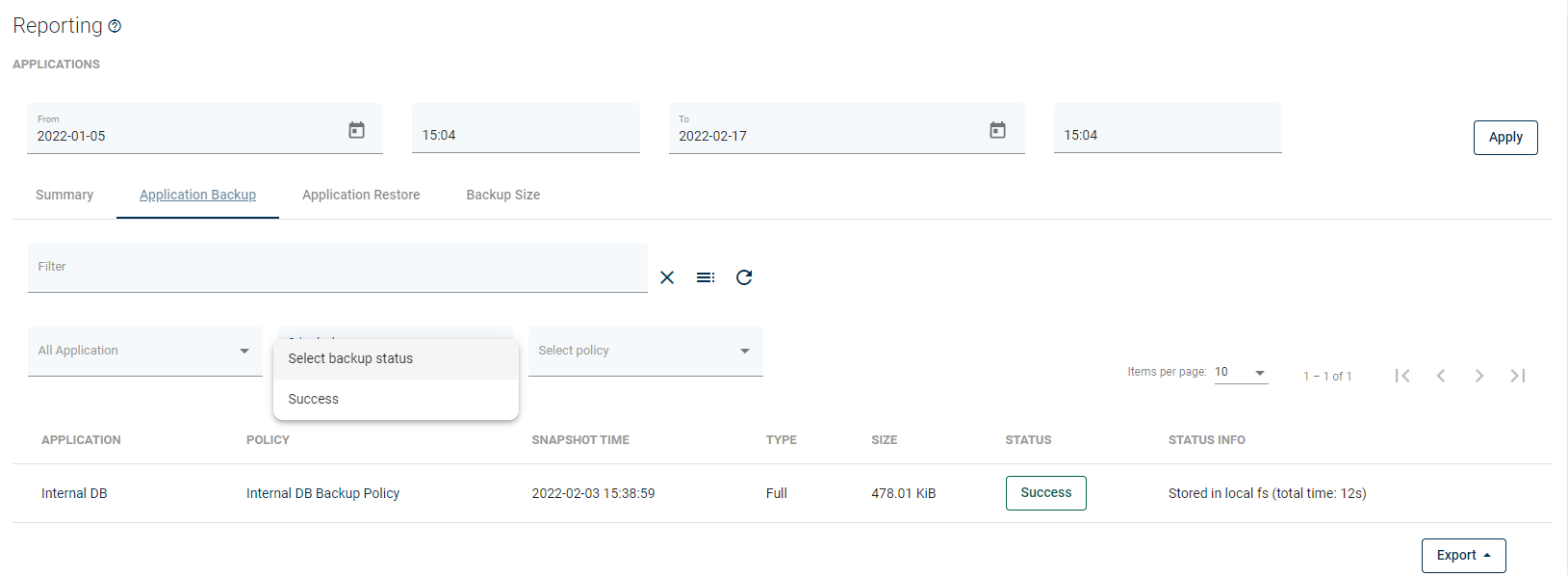Jump to the last page of results
The height and width of the screenshot is (577, 1568).
coord(1518,376)
